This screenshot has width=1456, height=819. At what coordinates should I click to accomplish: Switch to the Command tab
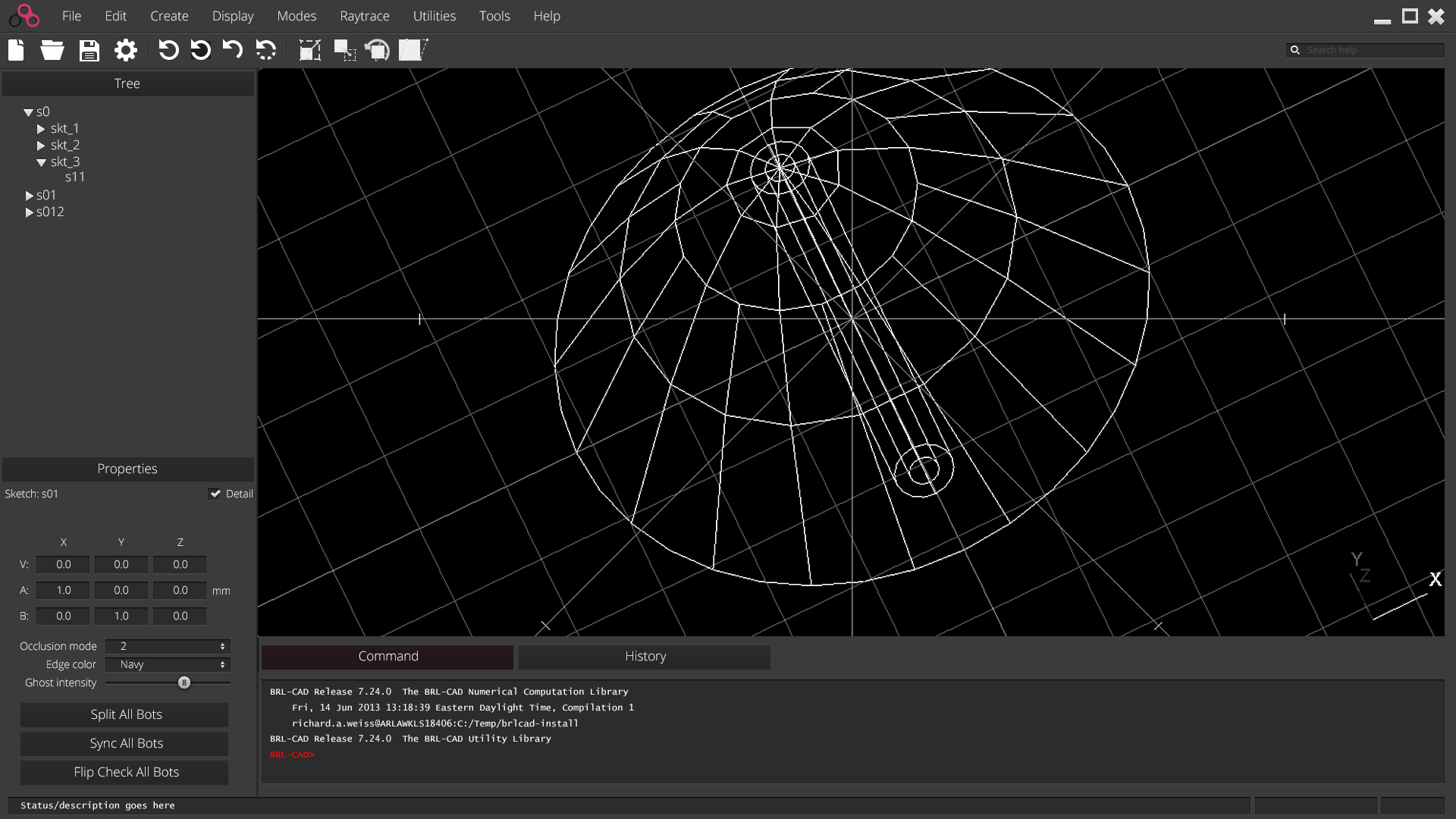(x=388, y=655)
